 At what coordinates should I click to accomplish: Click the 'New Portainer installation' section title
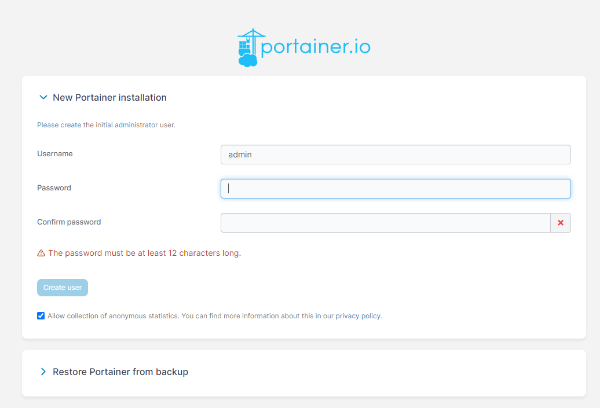(x=109, y=98)
